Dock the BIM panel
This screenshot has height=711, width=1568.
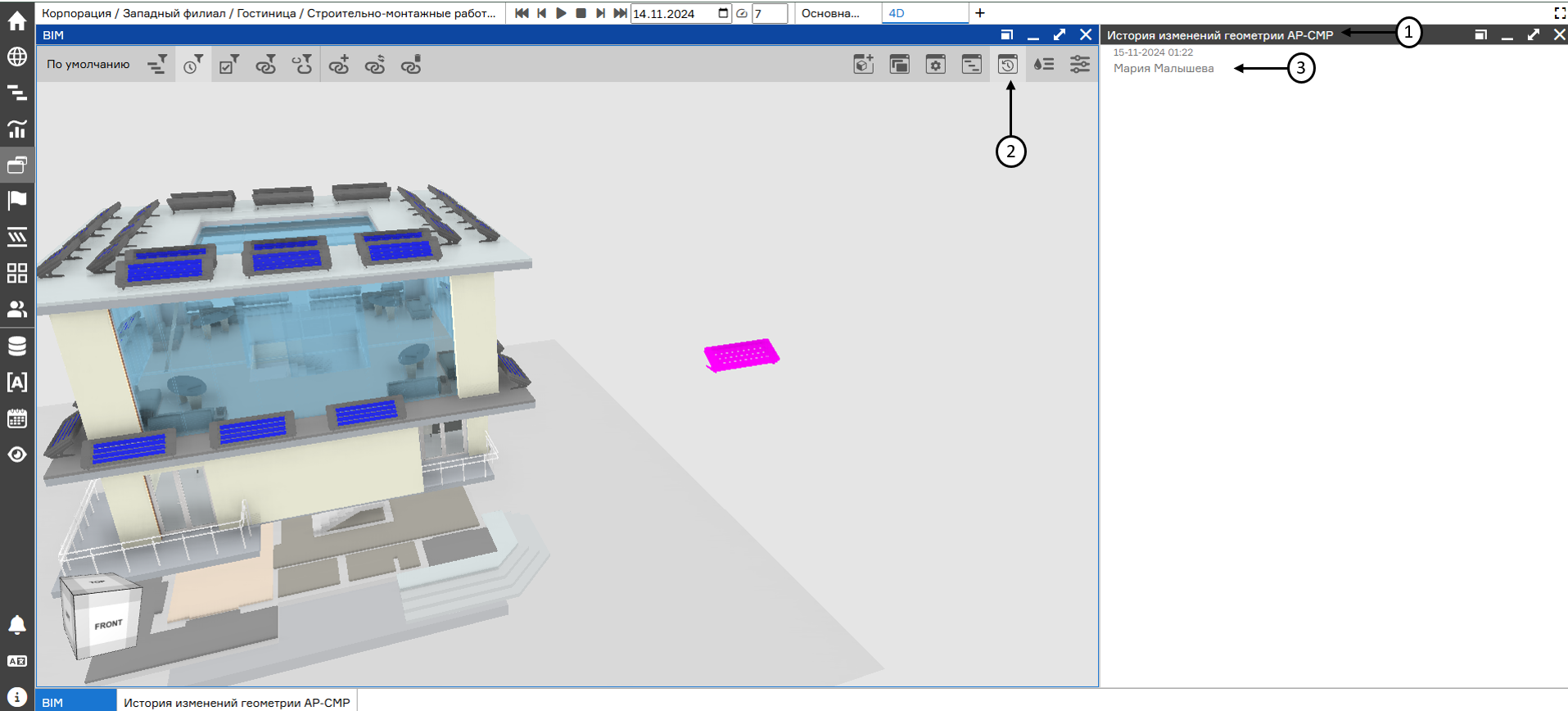click(x=1007, y=34)
